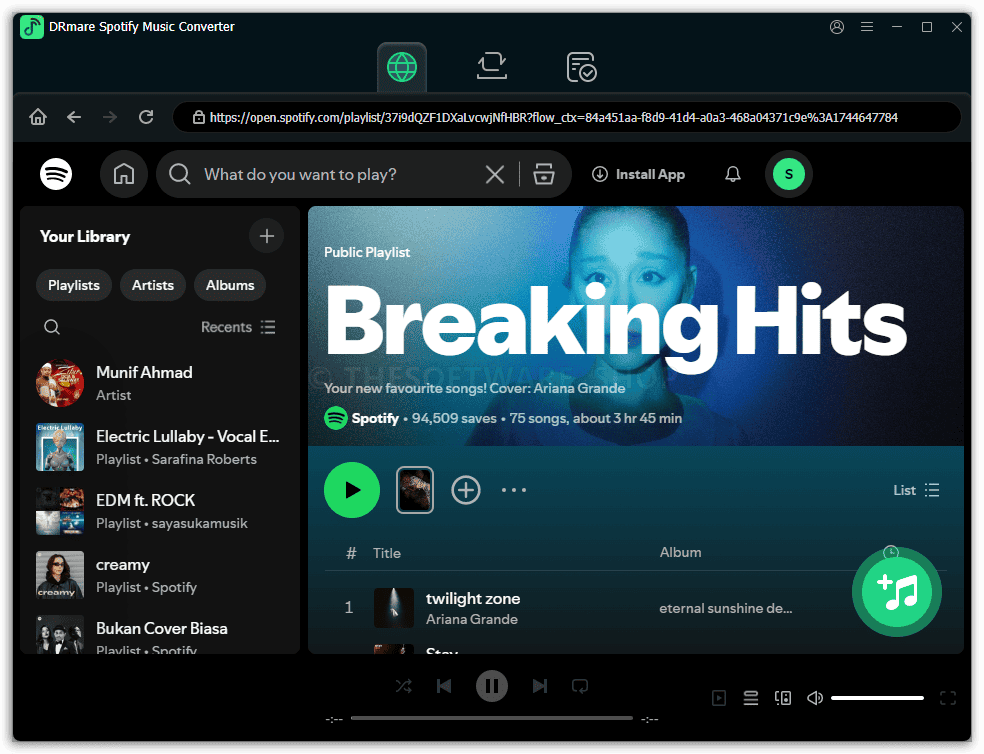This screenshot has width=984, height=754.
Task: Open more options for Breaking Hits
Action: pos(513,490)
